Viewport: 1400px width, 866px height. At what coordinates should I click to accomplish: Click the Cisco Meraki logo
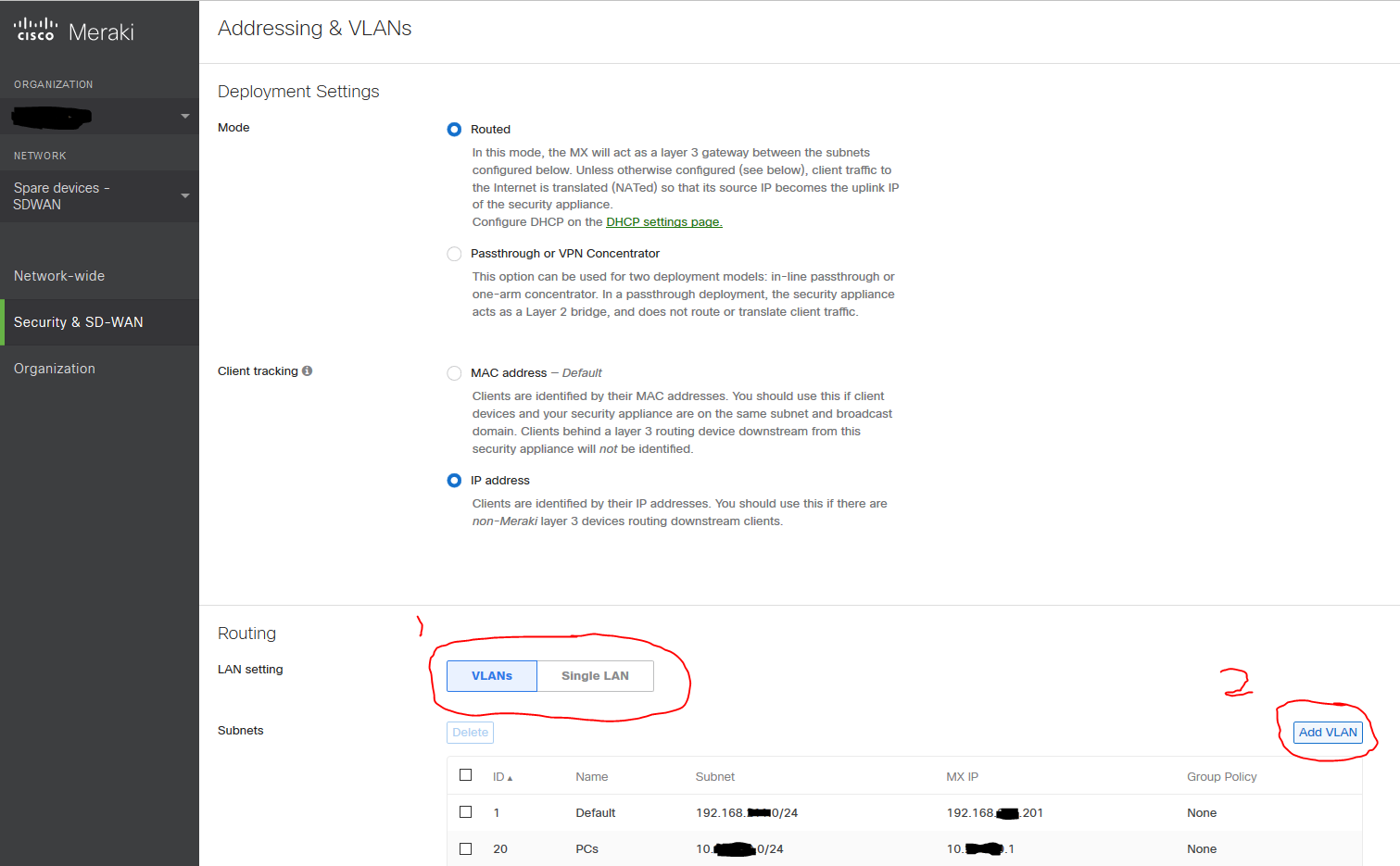tap(72, 29)
